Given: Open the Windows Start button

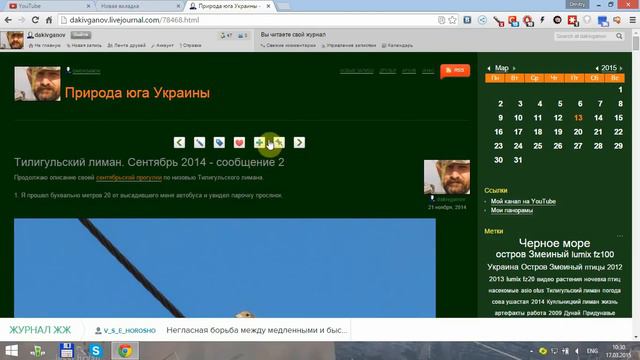Looking at the screenshot, I should pyautogui.click(x=11, y=351).
